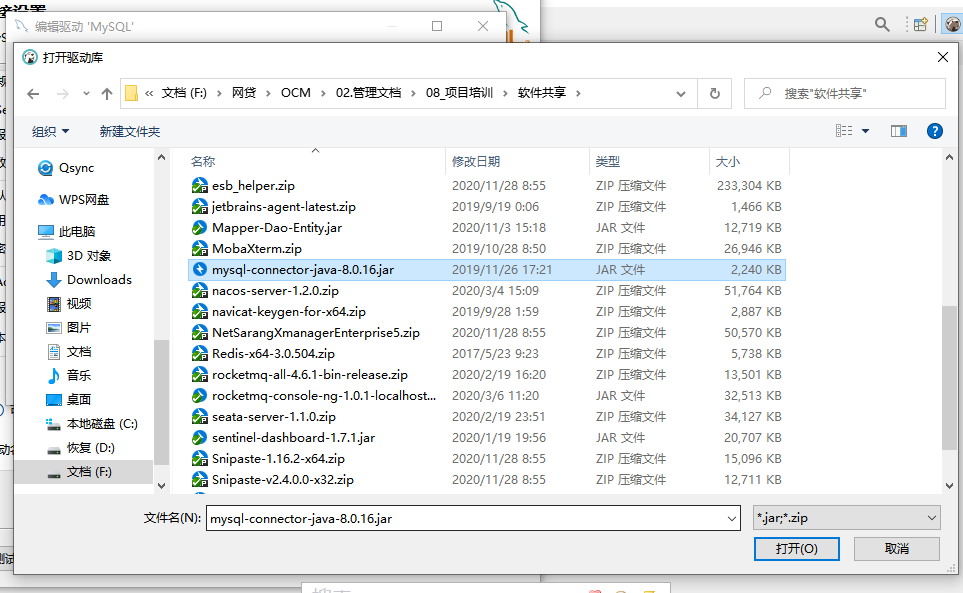Open the 组织 dropdown menu
The width and height of the screenshot is (963, 593).
50,131
